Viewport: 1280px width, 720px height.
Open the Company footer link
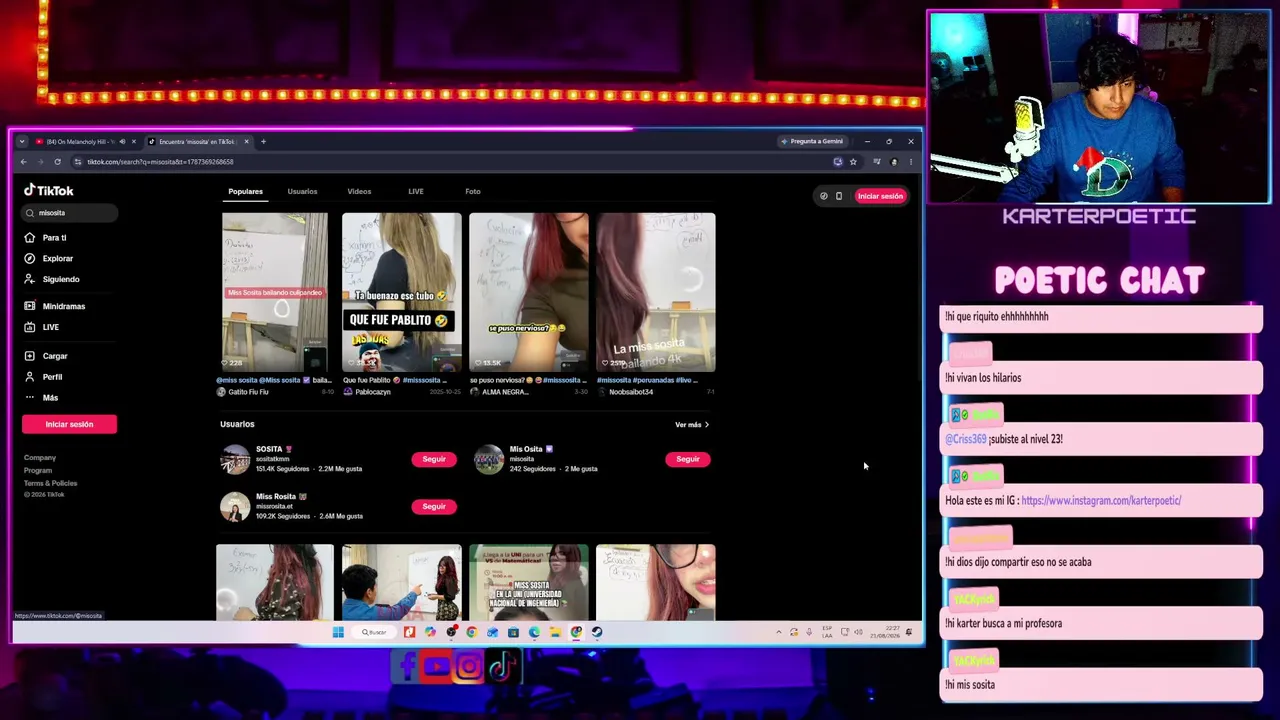point(40,458)
